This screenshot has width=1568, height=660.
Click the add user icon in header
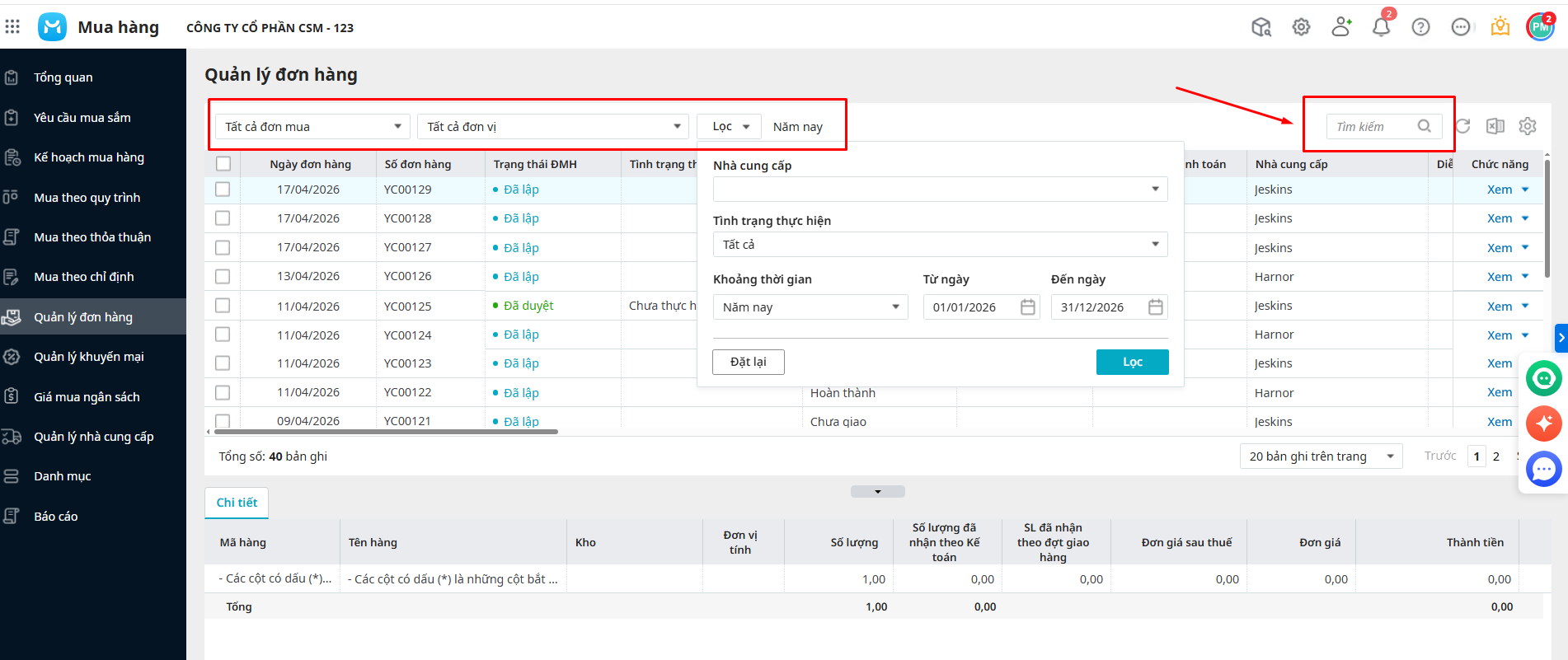1341,27
